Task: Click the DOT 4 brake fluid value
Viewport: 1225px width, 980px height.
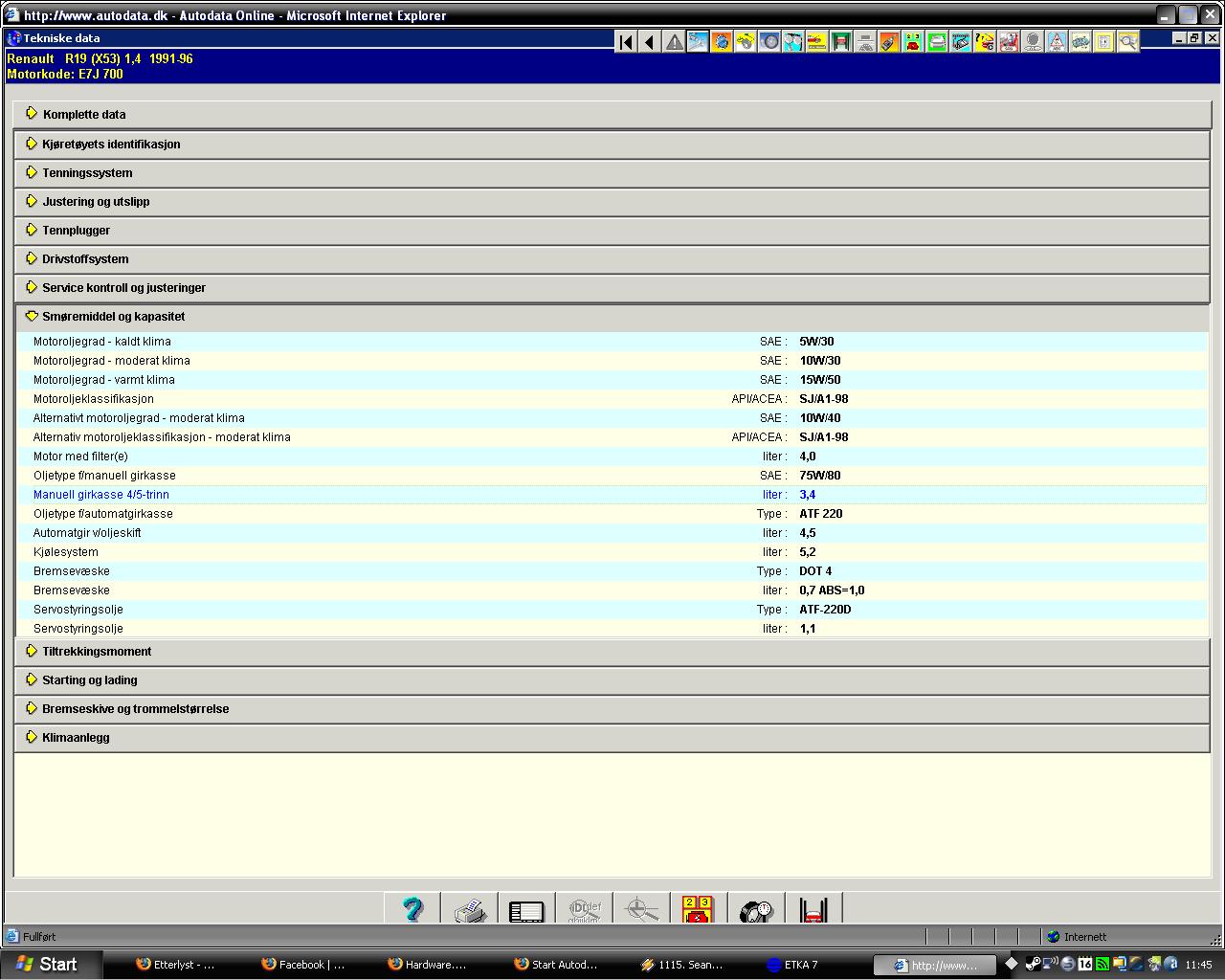Action: [x=815, y=571]
